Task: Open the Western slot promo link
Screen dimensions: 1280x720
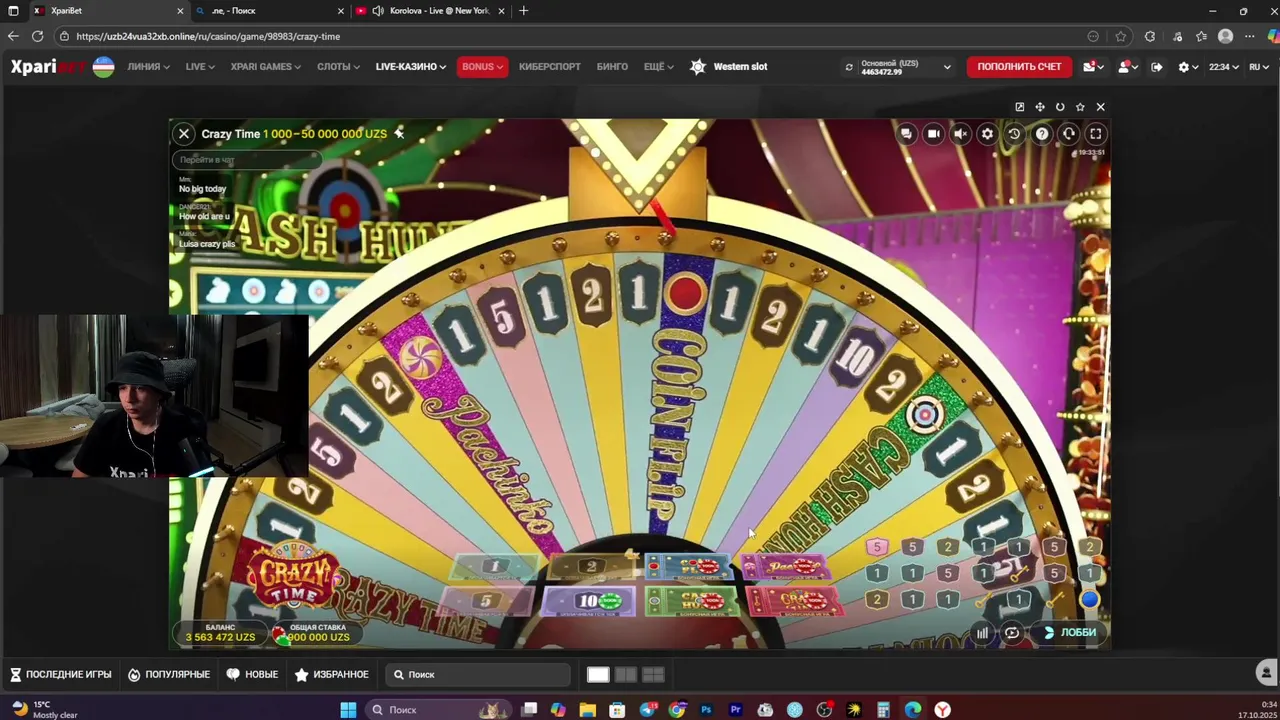Action: click(x=729, y=67)
